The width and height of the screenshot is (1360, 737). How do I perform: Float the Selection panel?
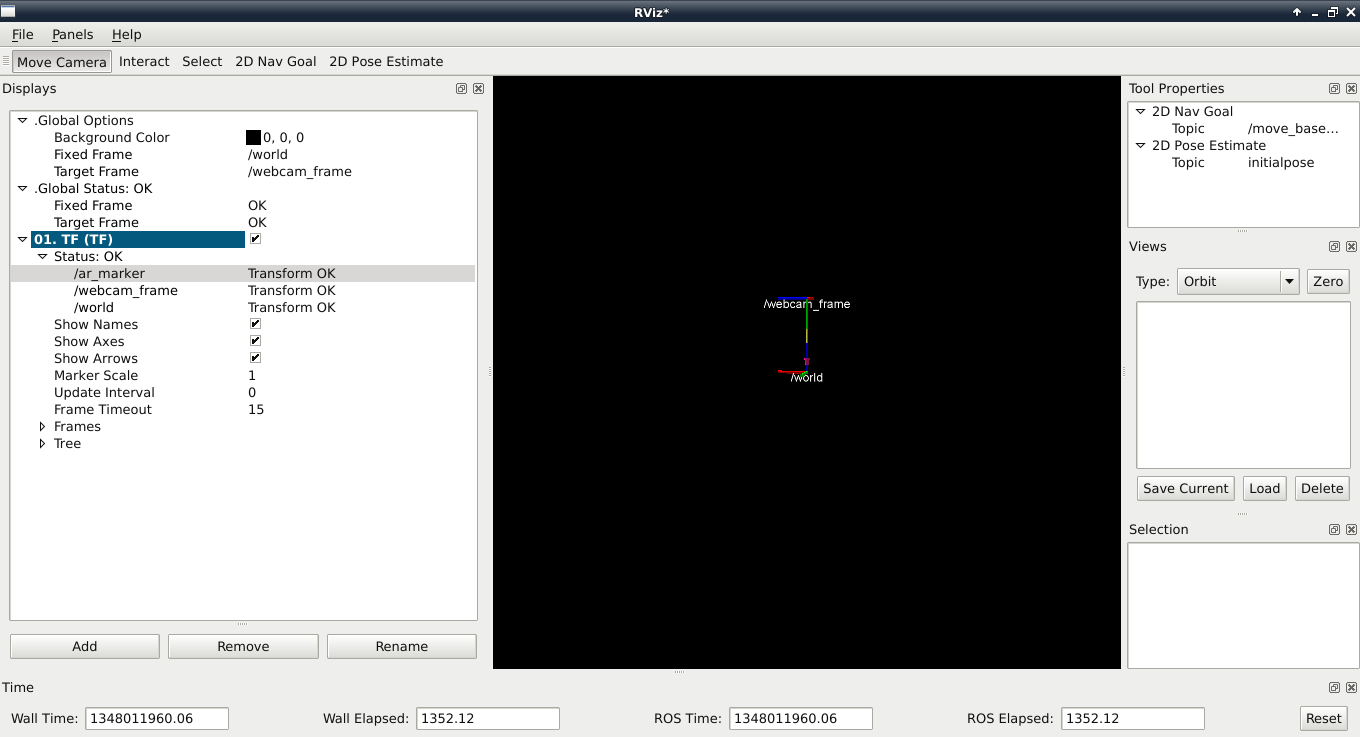point(1334,530)
